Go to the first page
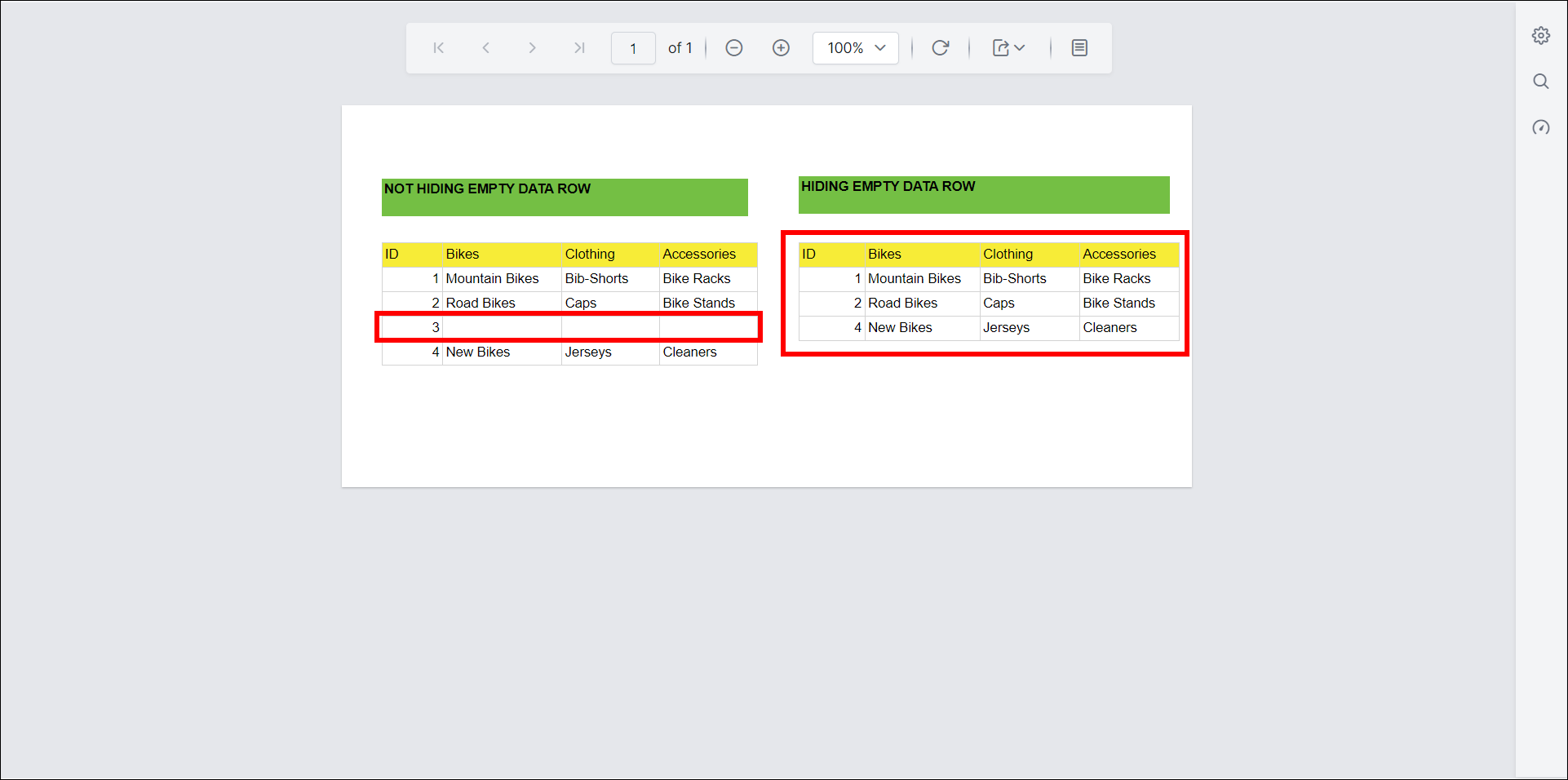The width and height of the screenshot is (1568, 780). tap(439, 48)
